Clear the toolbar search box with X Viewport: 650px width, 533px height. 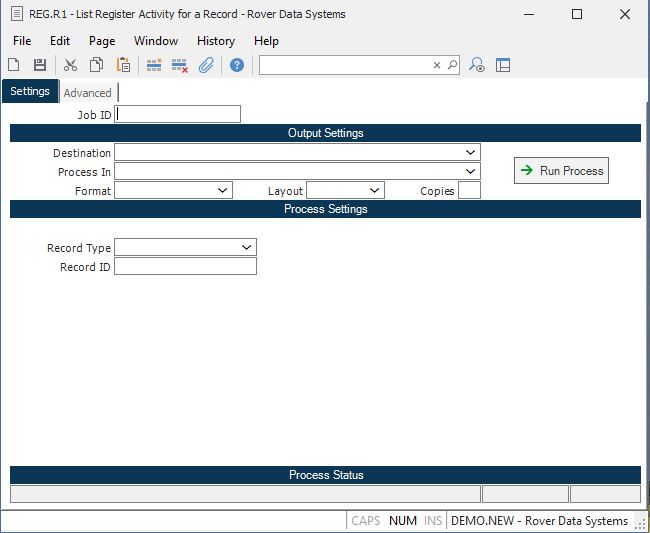[x=437, y=65]
